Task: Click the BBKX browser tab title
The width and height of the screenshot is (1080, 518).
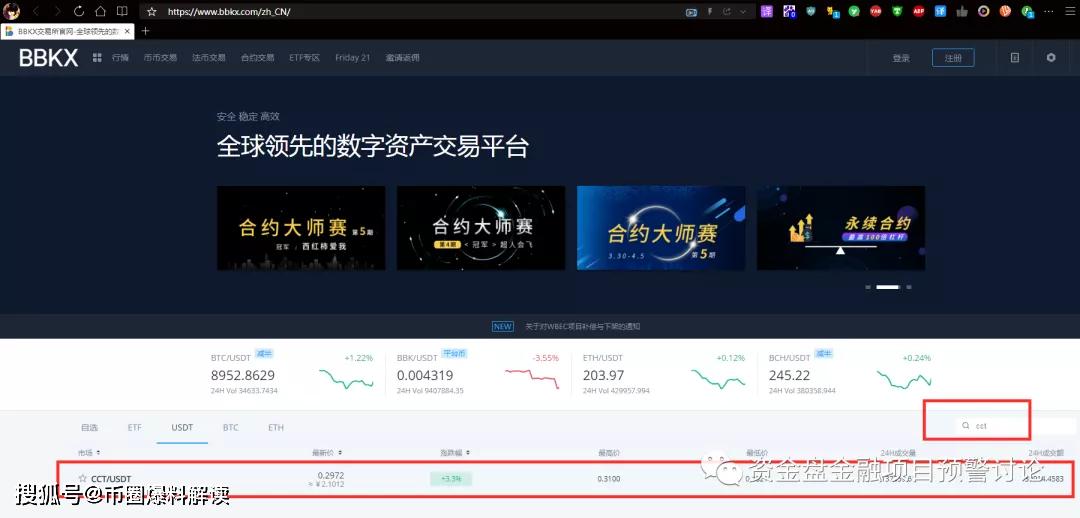Action: coord(68,32)
